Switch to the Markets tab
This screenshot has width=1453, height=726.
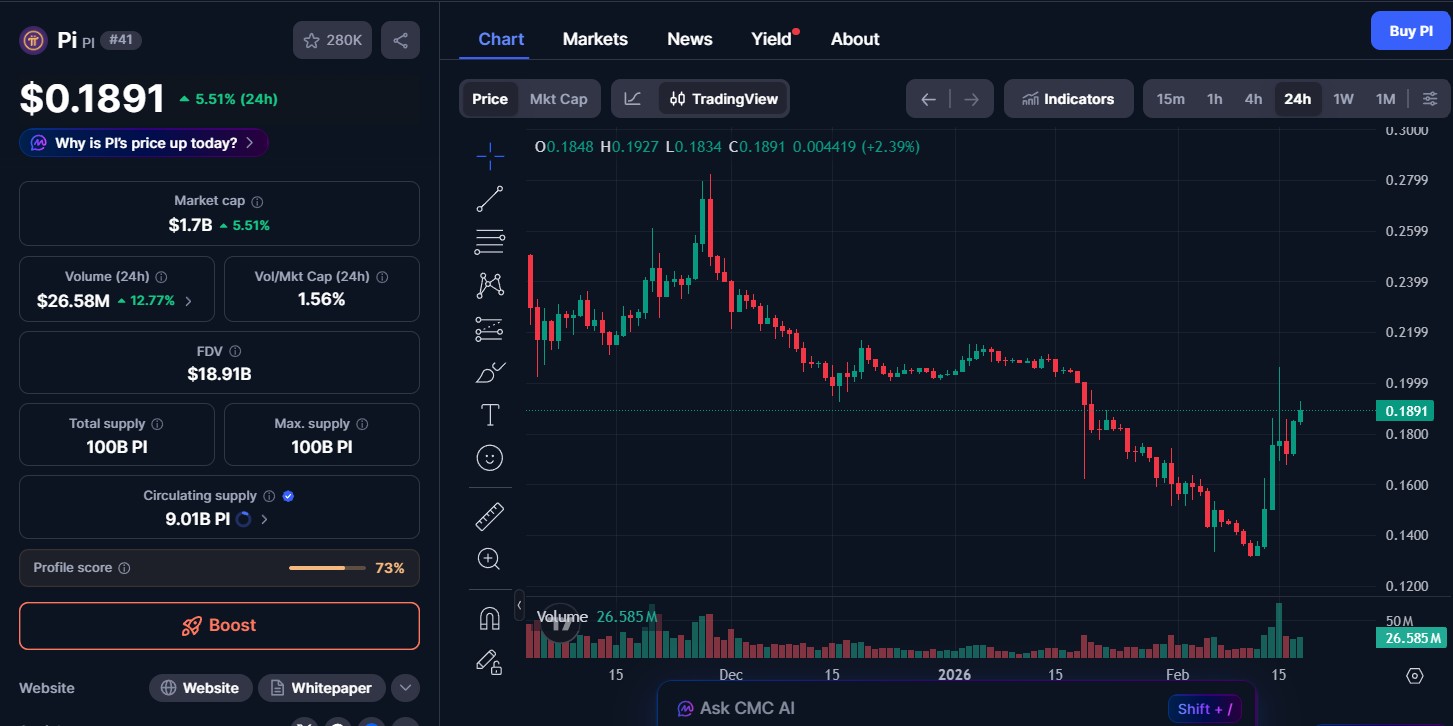[x=595, y=38]
